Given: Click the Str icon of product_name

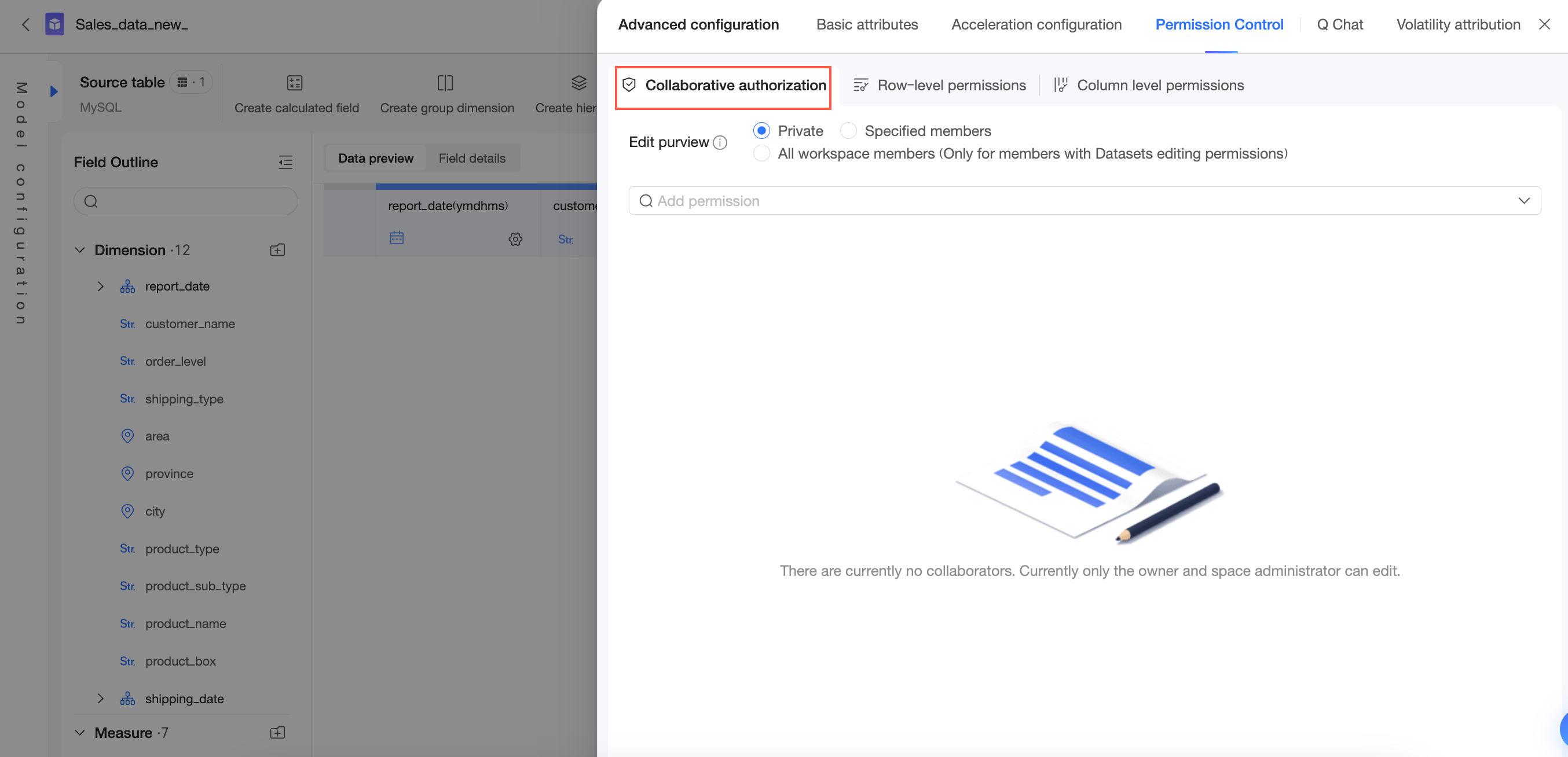Looking at the screenshot, I should (127, 624).
